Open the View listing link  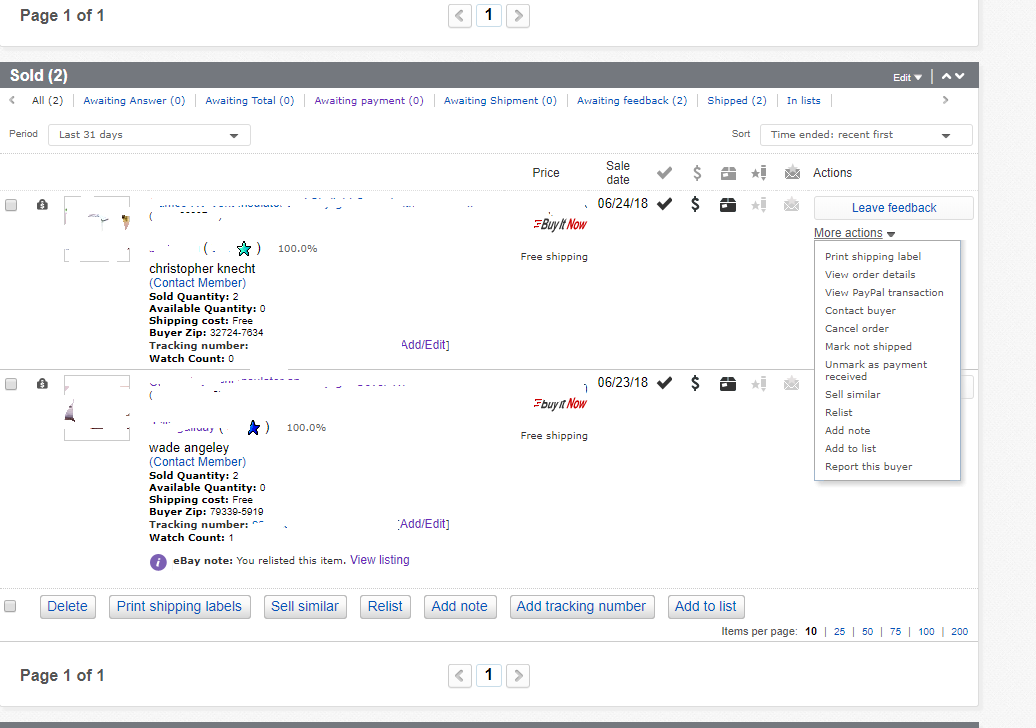click(x=379, y=560)
